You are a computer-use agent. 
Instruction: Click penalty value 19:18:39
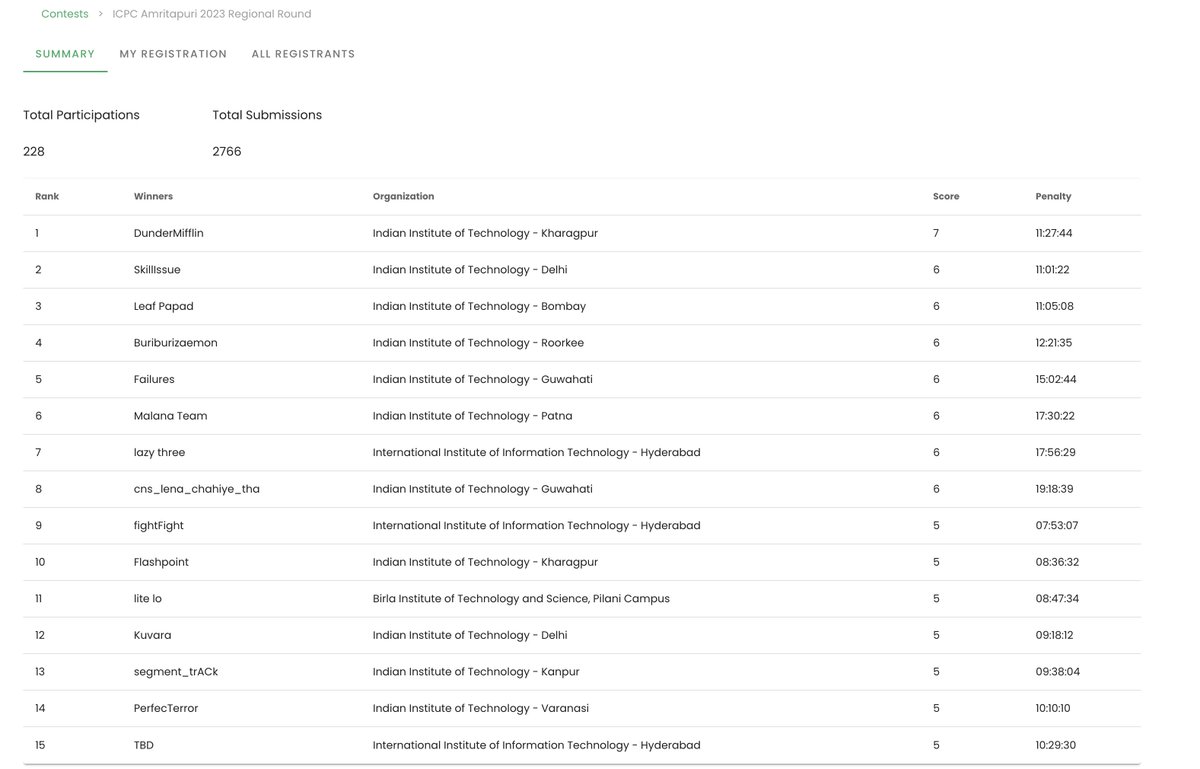pos(1055,489)
